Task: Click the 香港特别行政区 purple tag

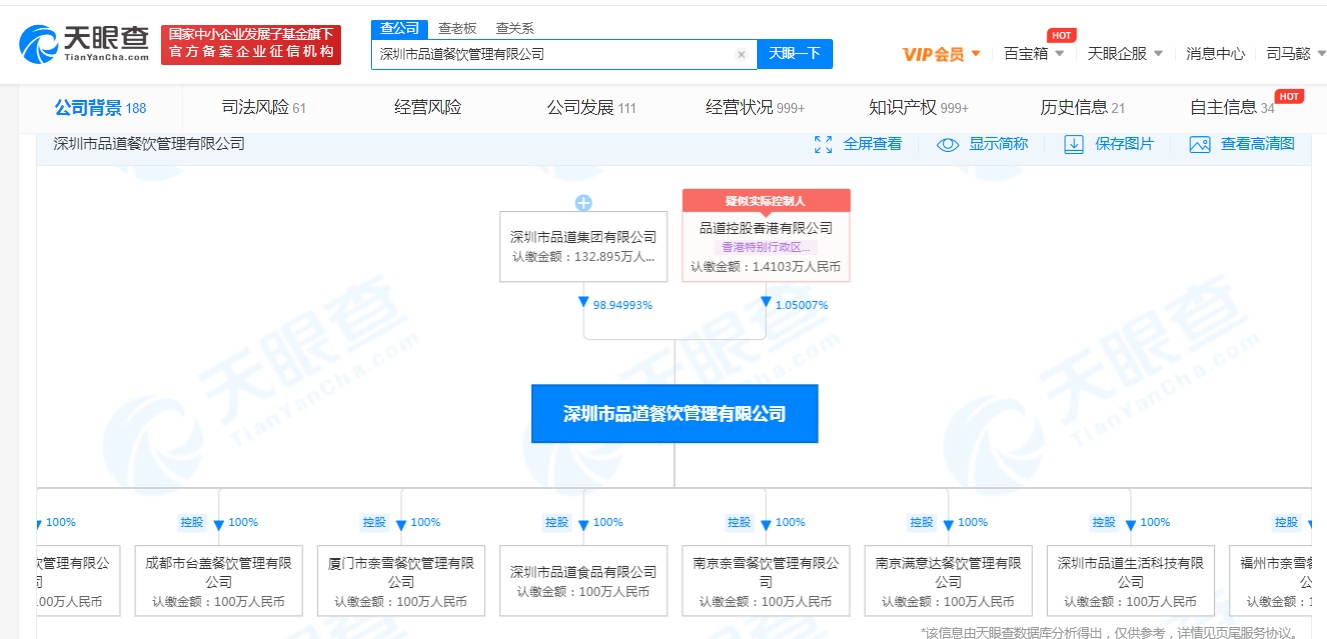Action: pos(766,247)
